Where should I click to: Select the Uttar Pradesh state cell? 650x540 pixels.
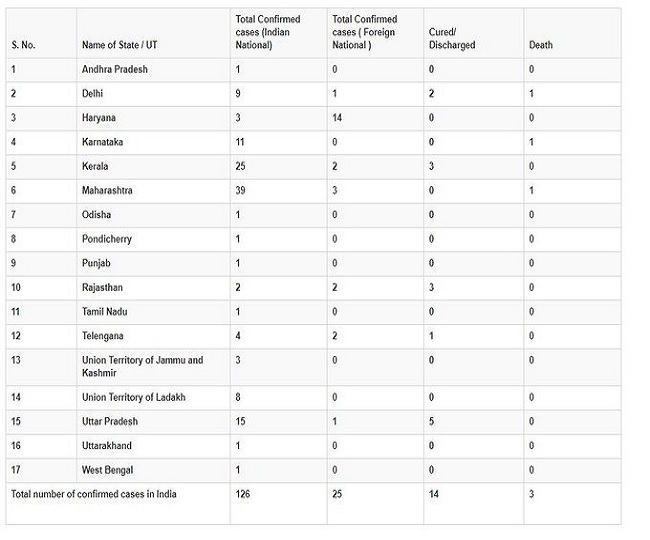(x=110, y=421)
